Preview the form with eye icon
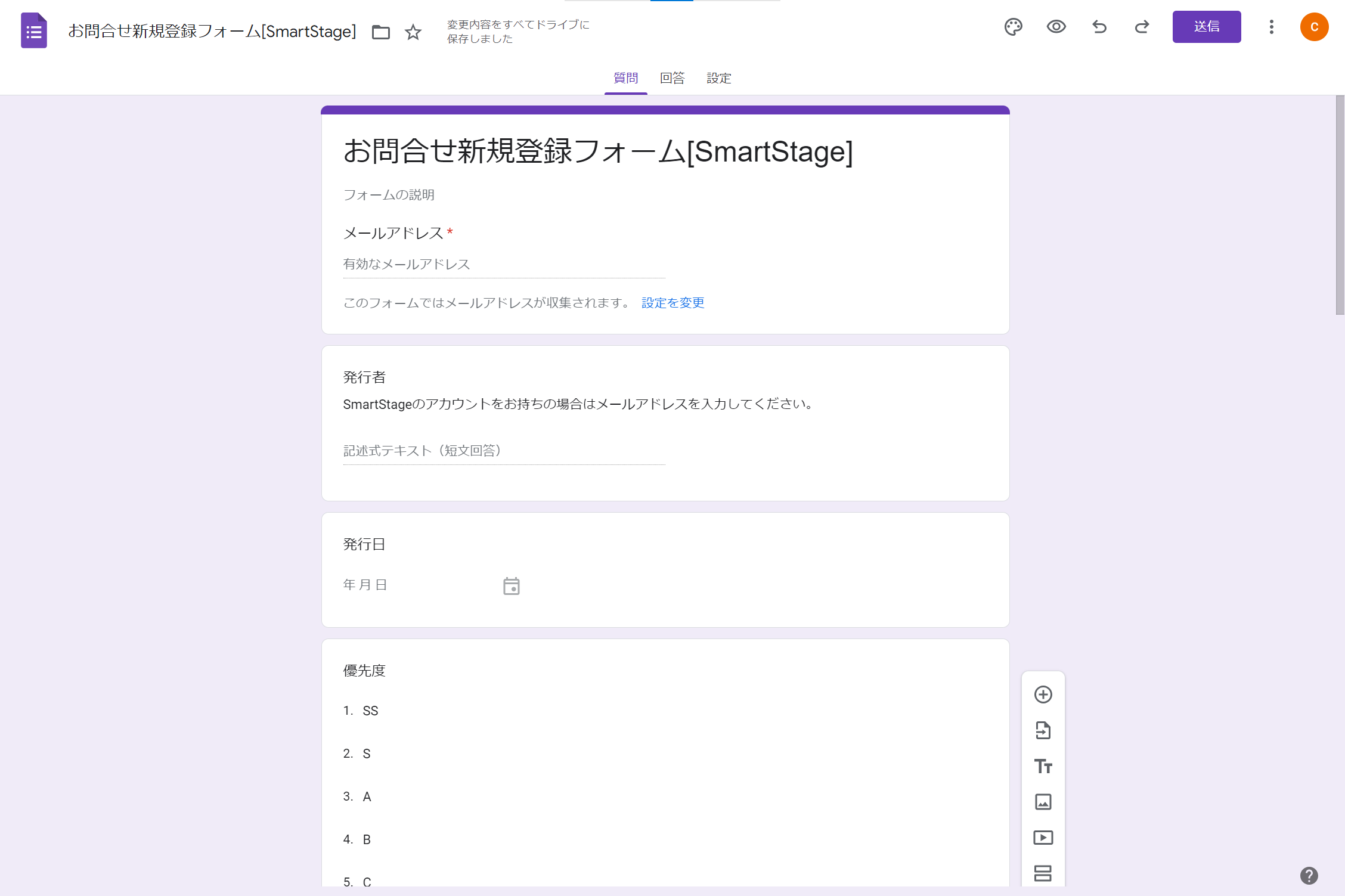Viewport: 1345px width, 896px height. point(1056,27)
